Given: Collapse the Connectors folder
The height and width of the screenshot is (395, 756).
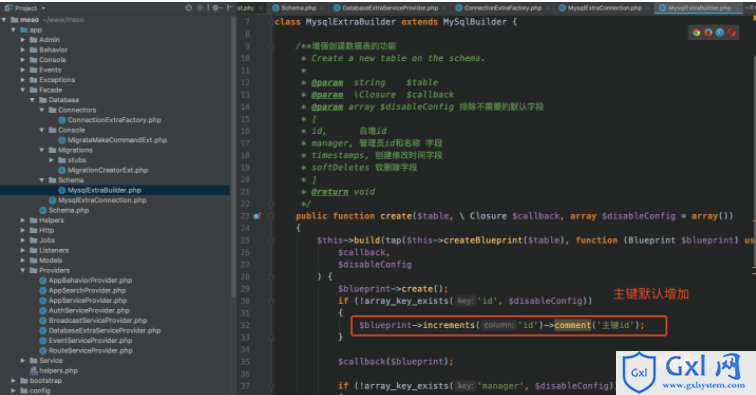Looking at the screenshot, I should (42, 110).
